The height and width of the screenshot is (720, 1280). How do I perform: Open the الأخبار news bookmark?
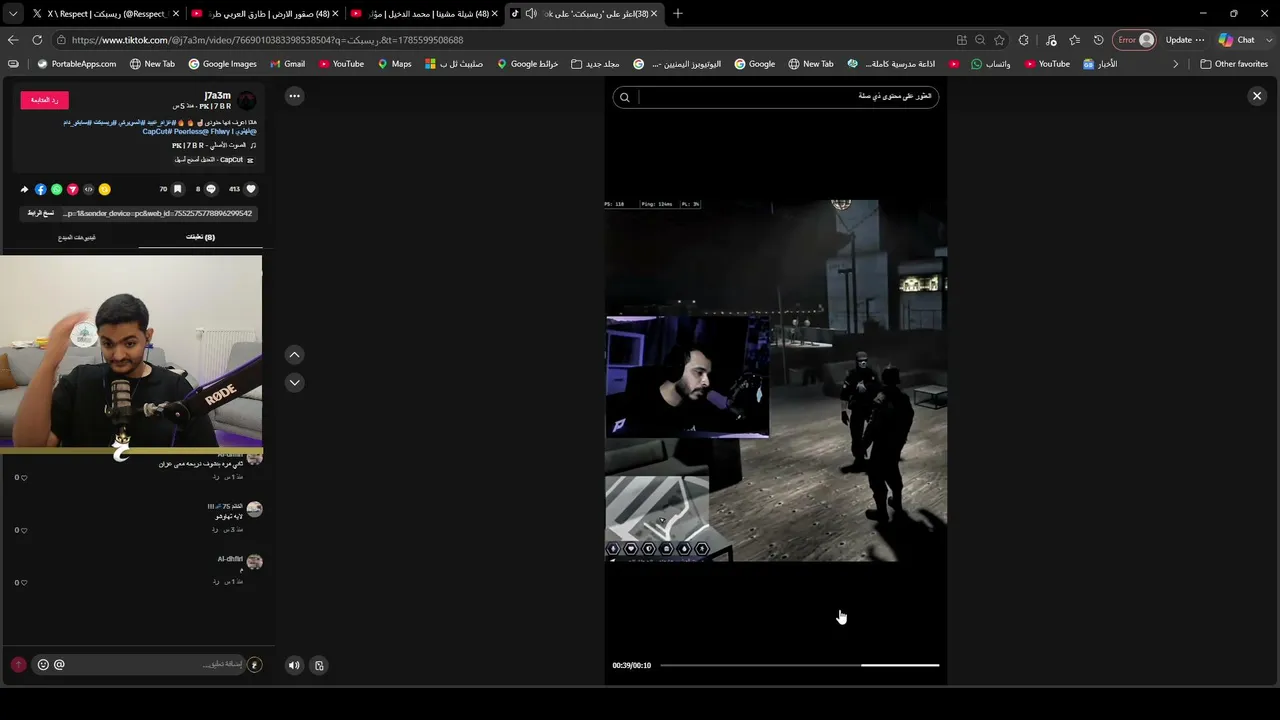coord(1100,64)
